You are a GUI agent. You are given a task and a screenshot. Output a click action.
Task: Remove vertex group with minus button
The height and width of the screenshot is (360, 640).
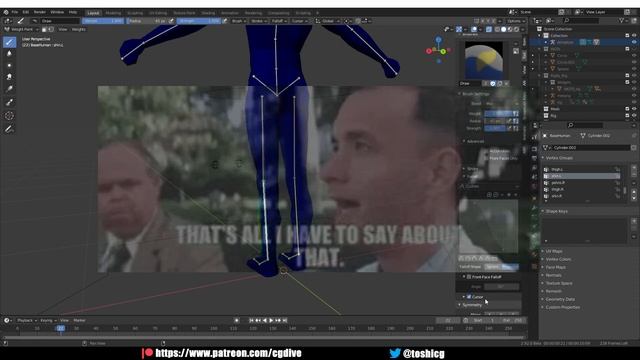633,174
